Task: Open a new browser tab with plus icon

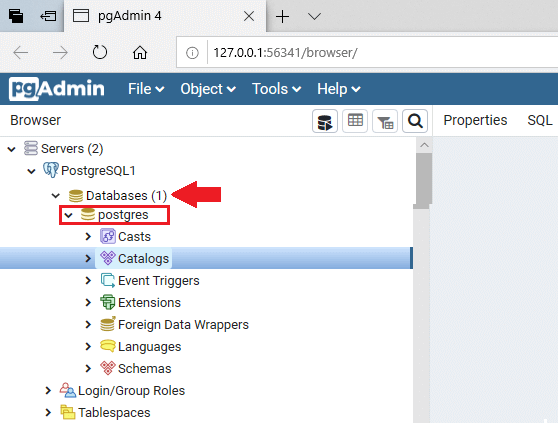Action: (283, 16)
